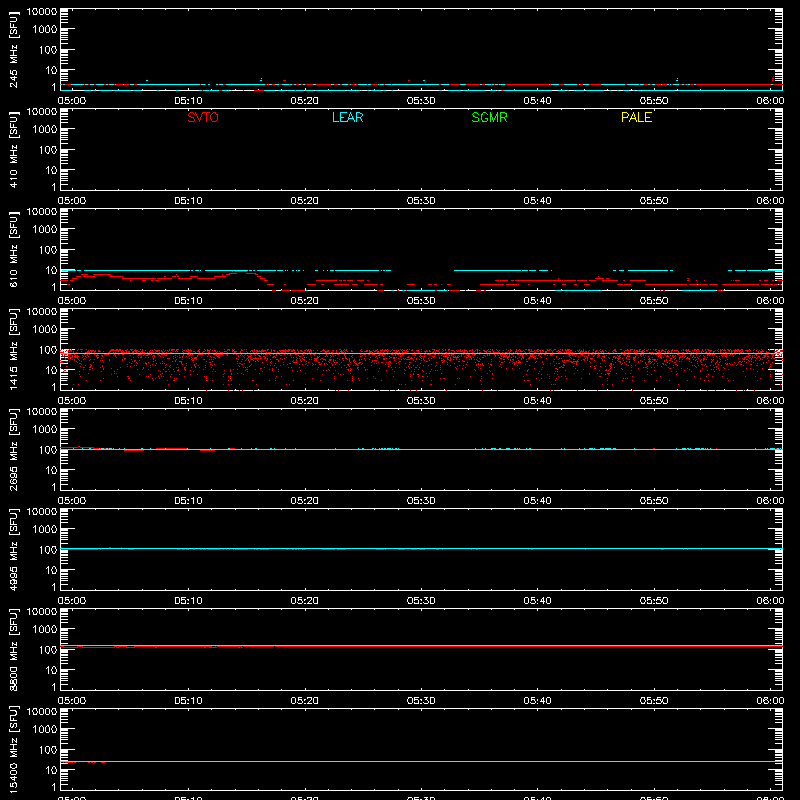Select the 15400 MHz [SFU] axis title

pos(13,749)
